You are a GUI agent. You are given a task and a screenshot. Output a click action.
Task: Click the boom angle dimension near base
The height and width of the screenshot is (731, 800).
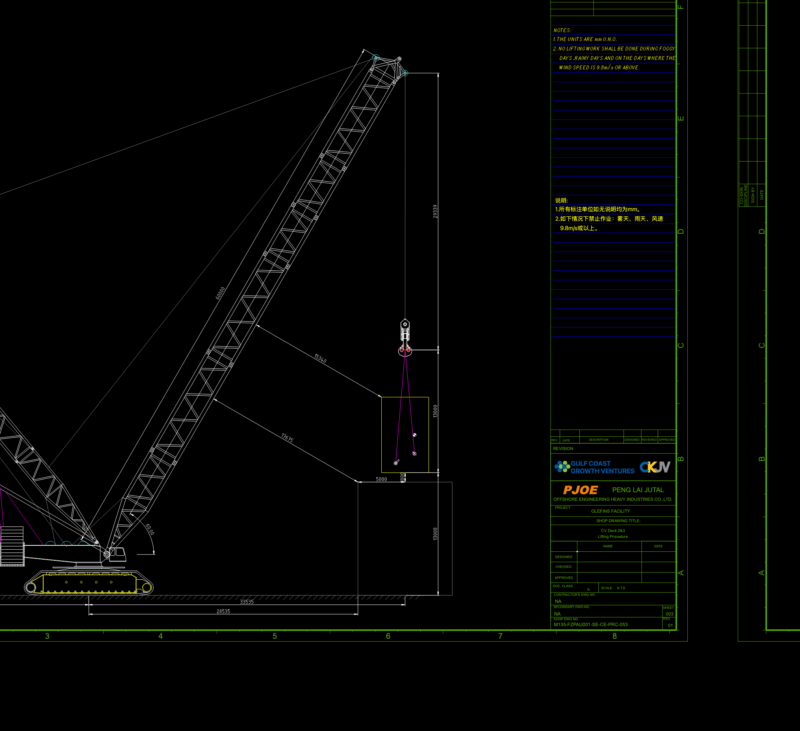[149, 529]
